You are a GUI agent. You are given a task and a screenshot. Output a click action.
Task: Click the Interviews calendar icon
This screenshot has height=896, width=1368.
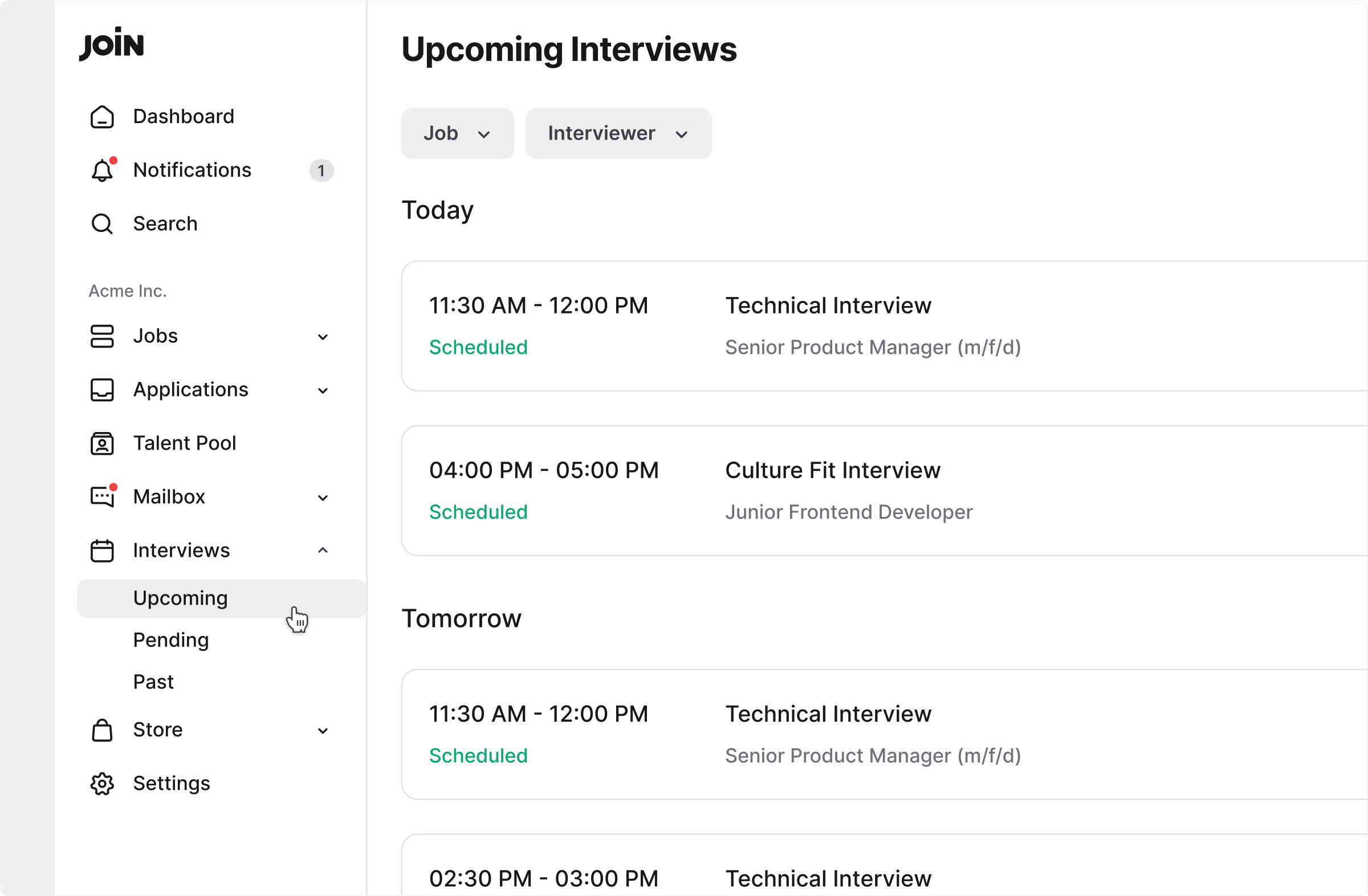tap(102, 551)
